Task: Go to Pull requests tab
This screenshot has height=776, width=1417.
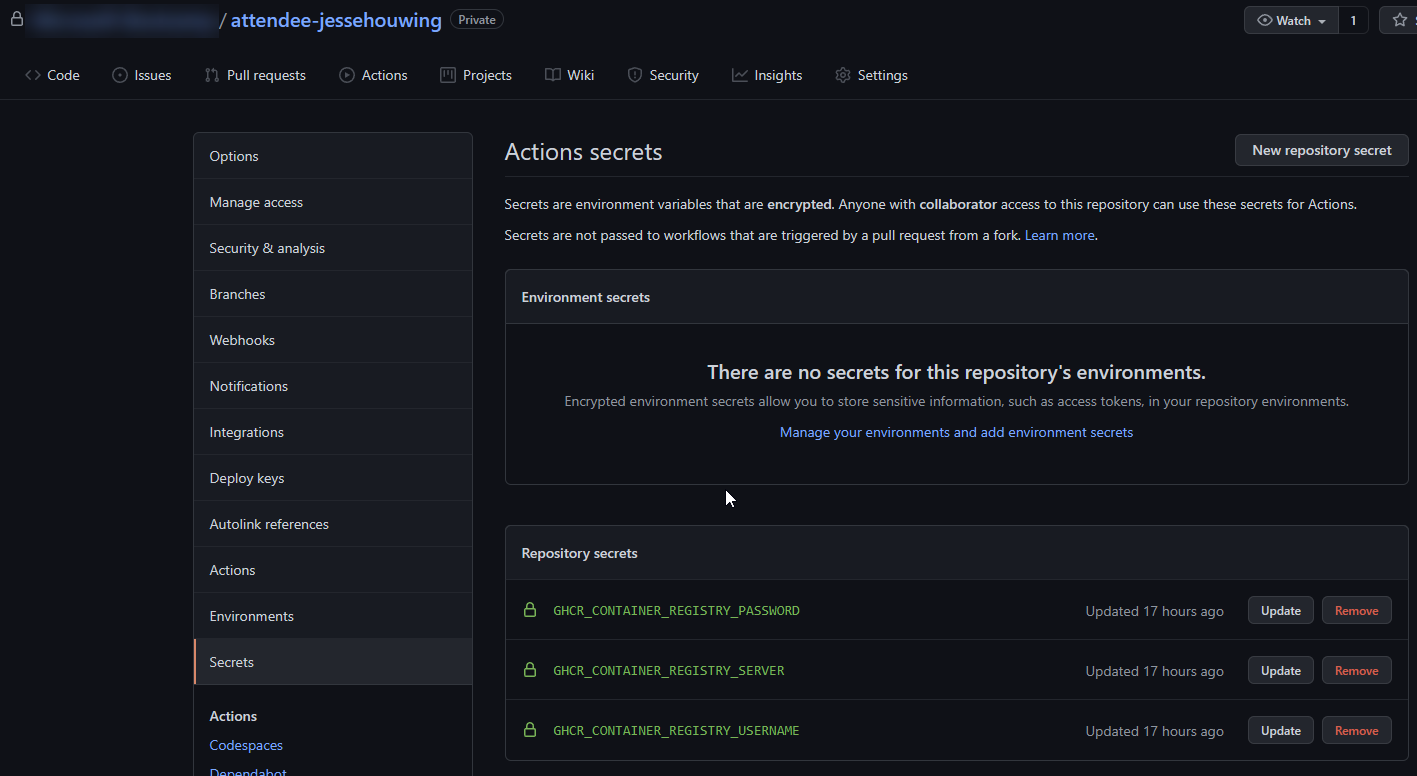Action: (x=255, y=75)
